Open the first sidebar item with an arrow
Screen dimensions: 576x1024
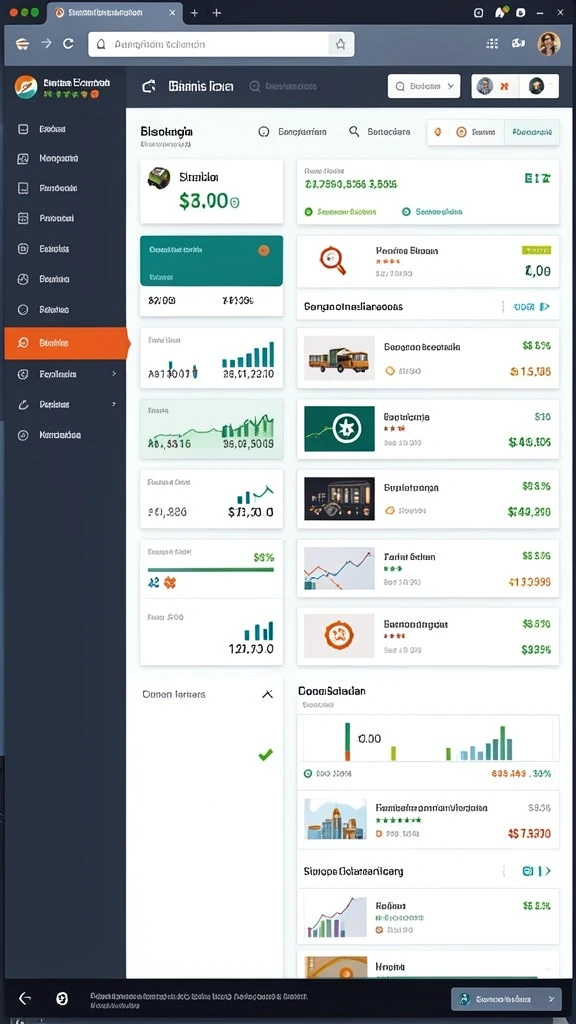click(65, 374)
